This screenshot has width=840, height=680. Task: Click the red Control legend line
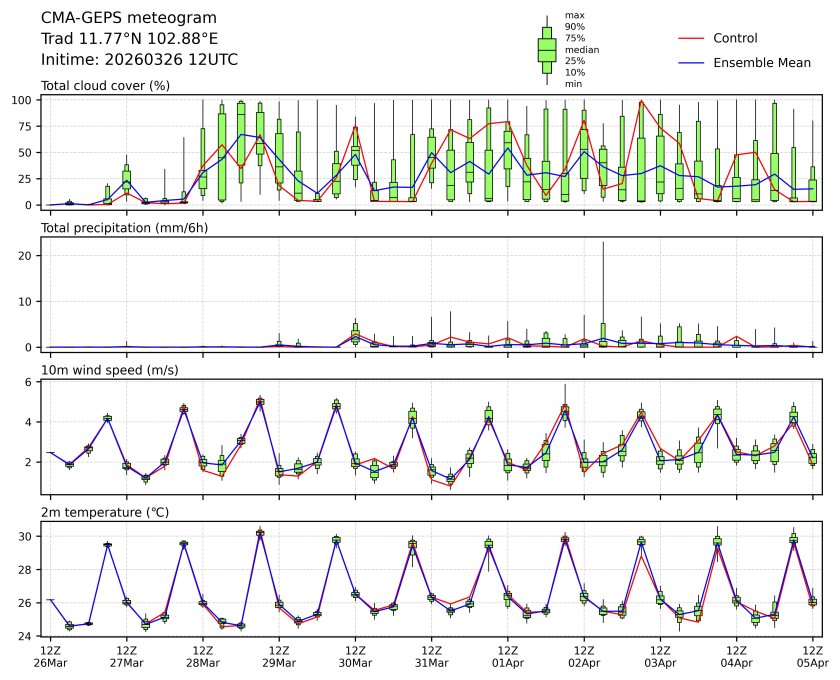click(693, 38)
